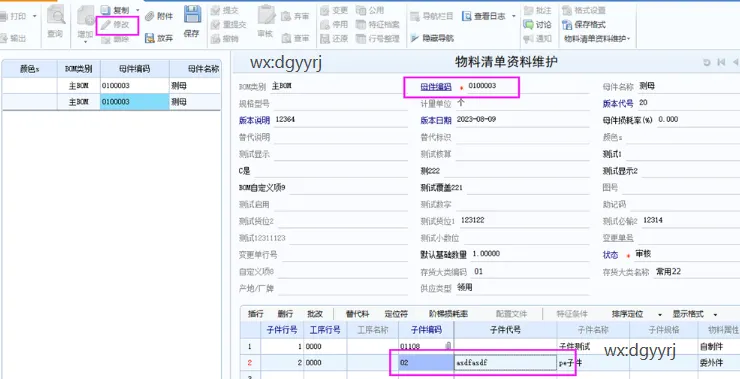740x379 pixels.
Task: Click the 输出 export icon
Action: (x=4, y=38)
